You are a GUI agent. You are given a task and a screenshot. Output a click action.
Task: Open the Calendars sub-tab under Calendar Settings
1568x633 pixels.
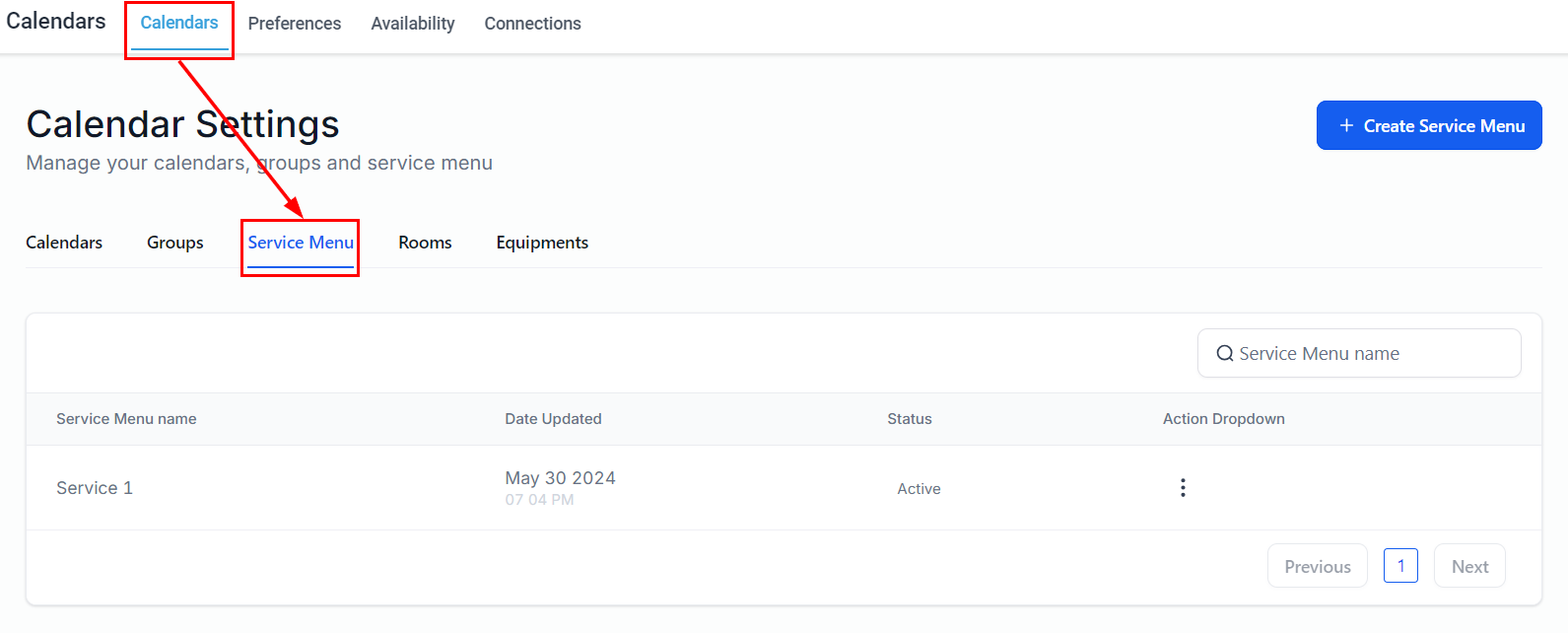(x=64, y=243)
